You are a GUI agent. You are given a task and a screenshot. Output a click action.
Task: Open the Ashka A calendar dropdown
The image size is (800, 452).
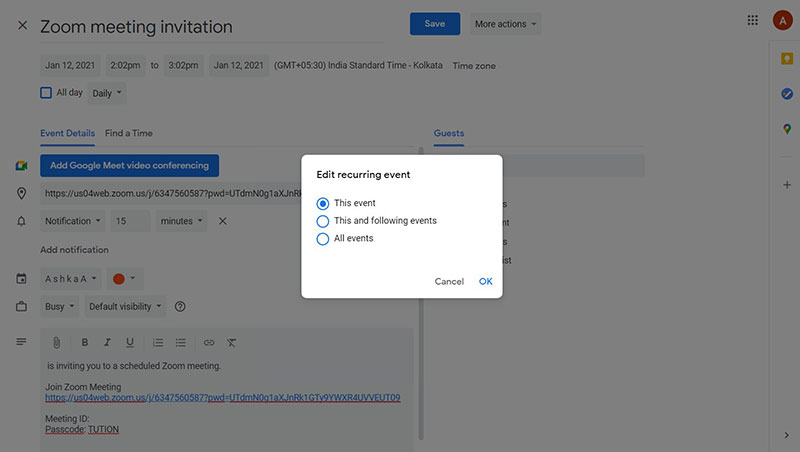tap(70, 279)
